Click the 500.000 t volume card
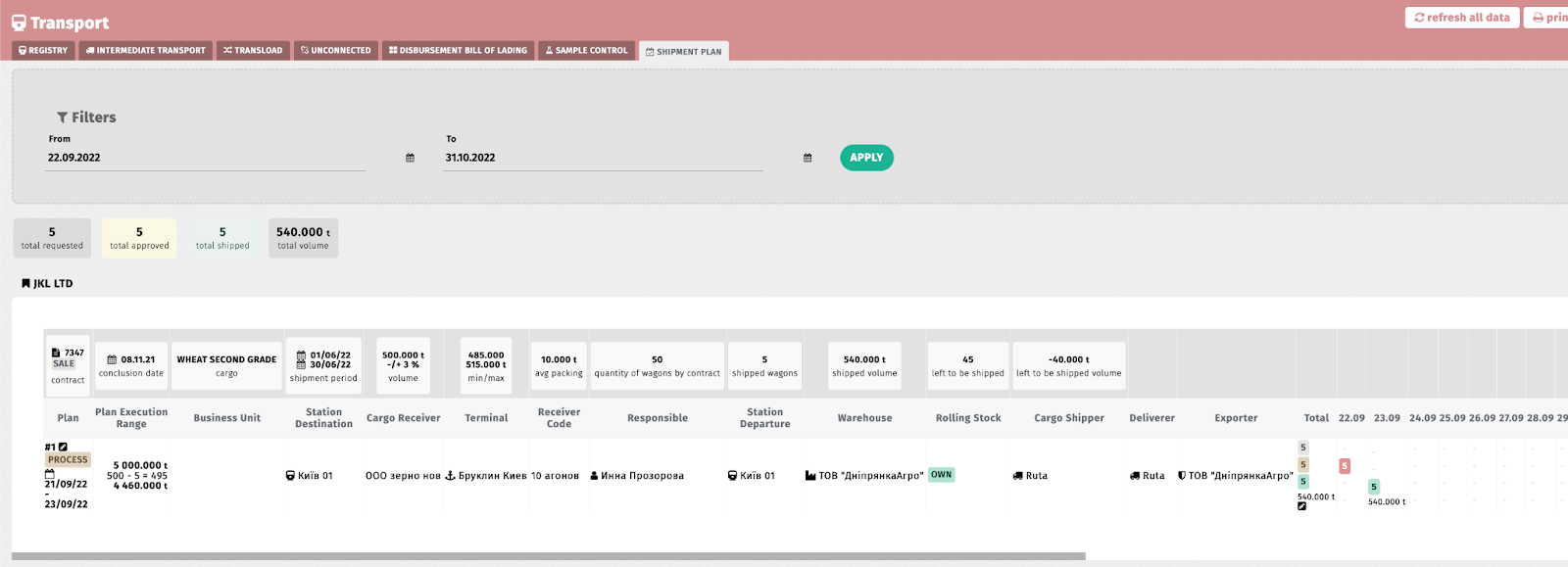The image size is (1568, 567). pyautogui.click(x=403, y=365)
